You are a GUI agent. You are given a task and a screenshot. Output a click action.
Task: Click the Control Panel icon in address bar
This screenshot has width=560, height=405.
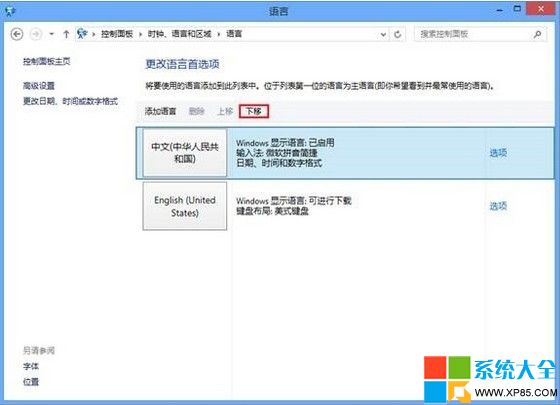pyautogui.click(x=82, y=34)
